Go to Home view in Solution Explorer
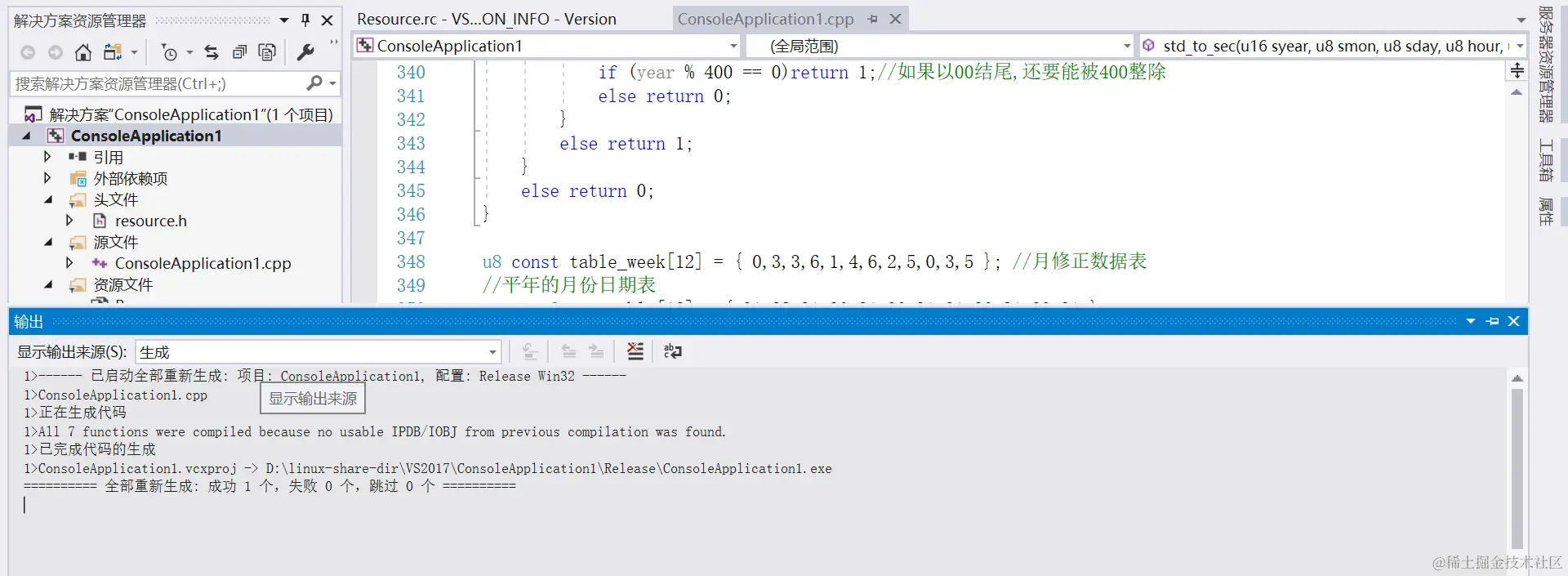This screenshot has width=1568, height=576. point(83,52)
